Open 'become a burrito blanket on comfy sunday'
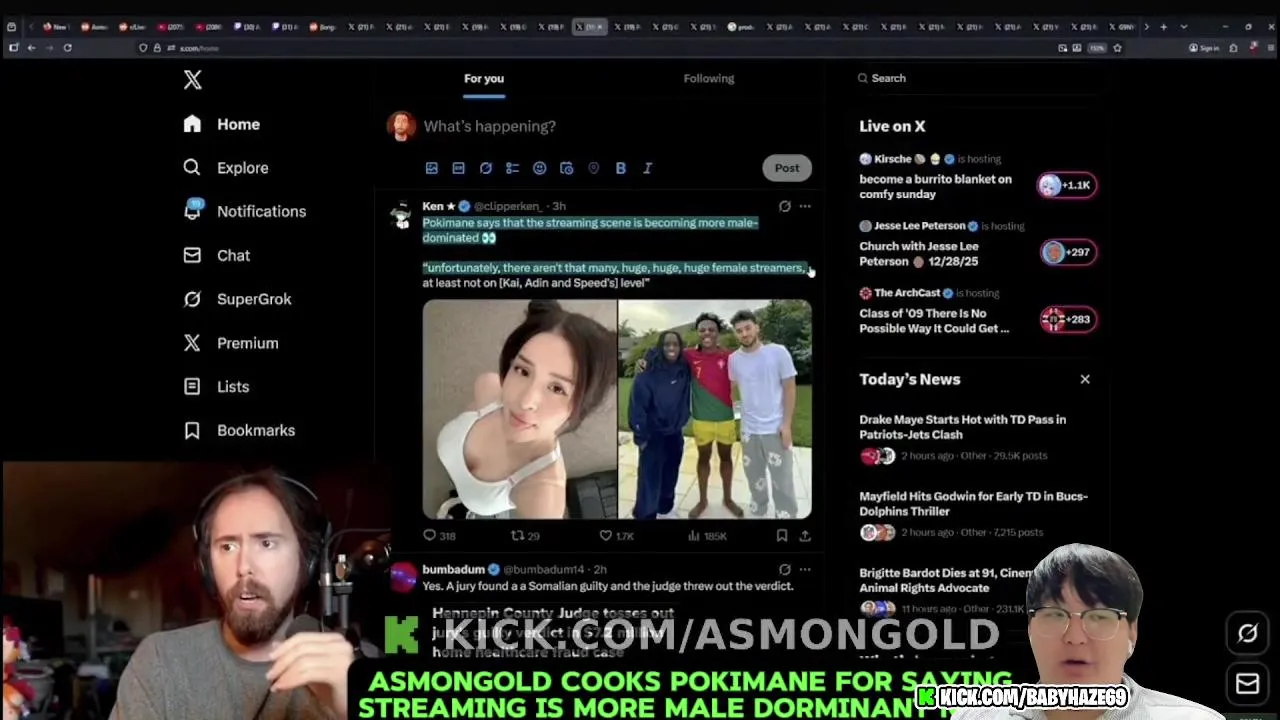 click(x=935, y=187)
